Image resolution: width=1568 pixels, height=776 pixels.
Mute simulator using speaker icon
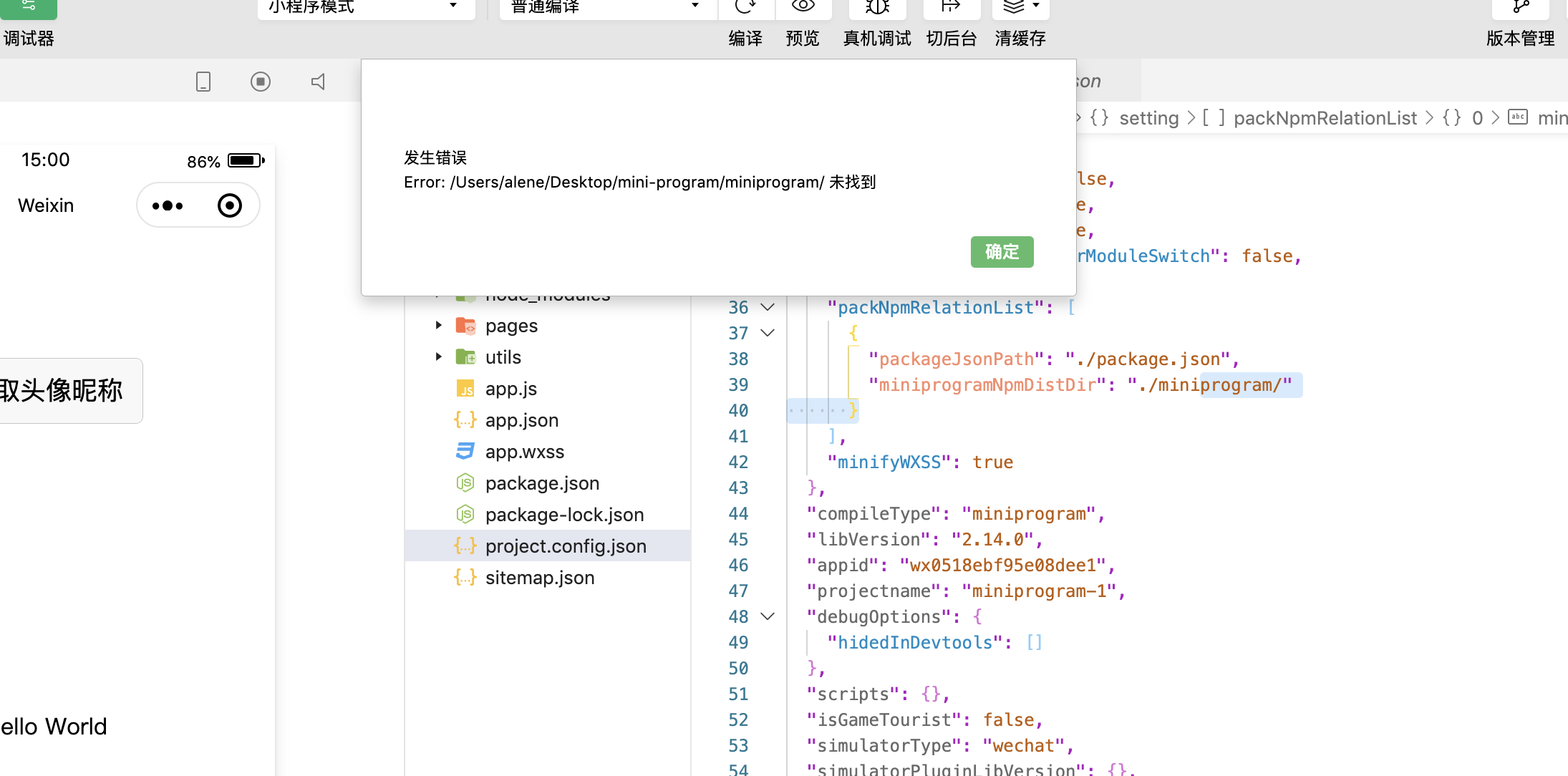coord(318,82)
